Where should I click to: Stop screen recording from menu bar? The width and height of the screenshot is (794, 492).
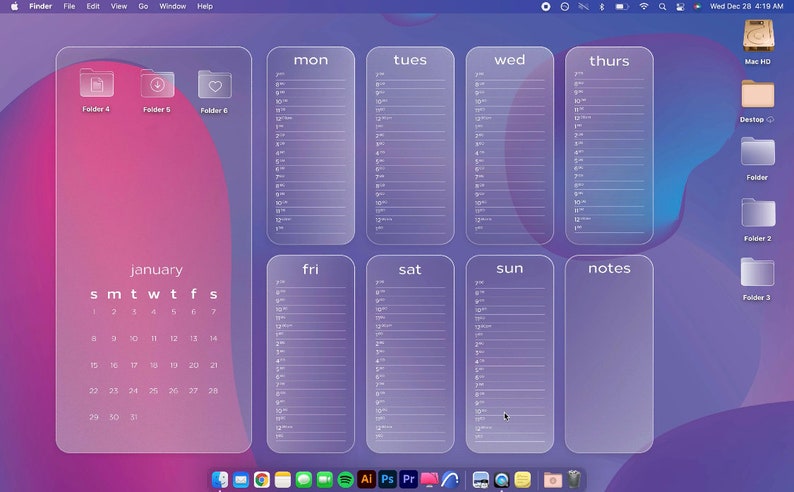pyautogui.click(x=545, y=7)
